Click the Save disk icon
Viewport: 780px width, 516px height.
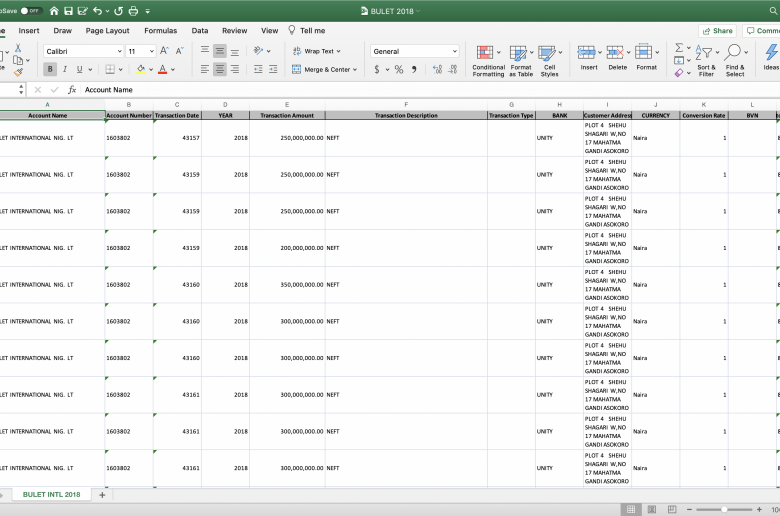[x=69, y=10]
